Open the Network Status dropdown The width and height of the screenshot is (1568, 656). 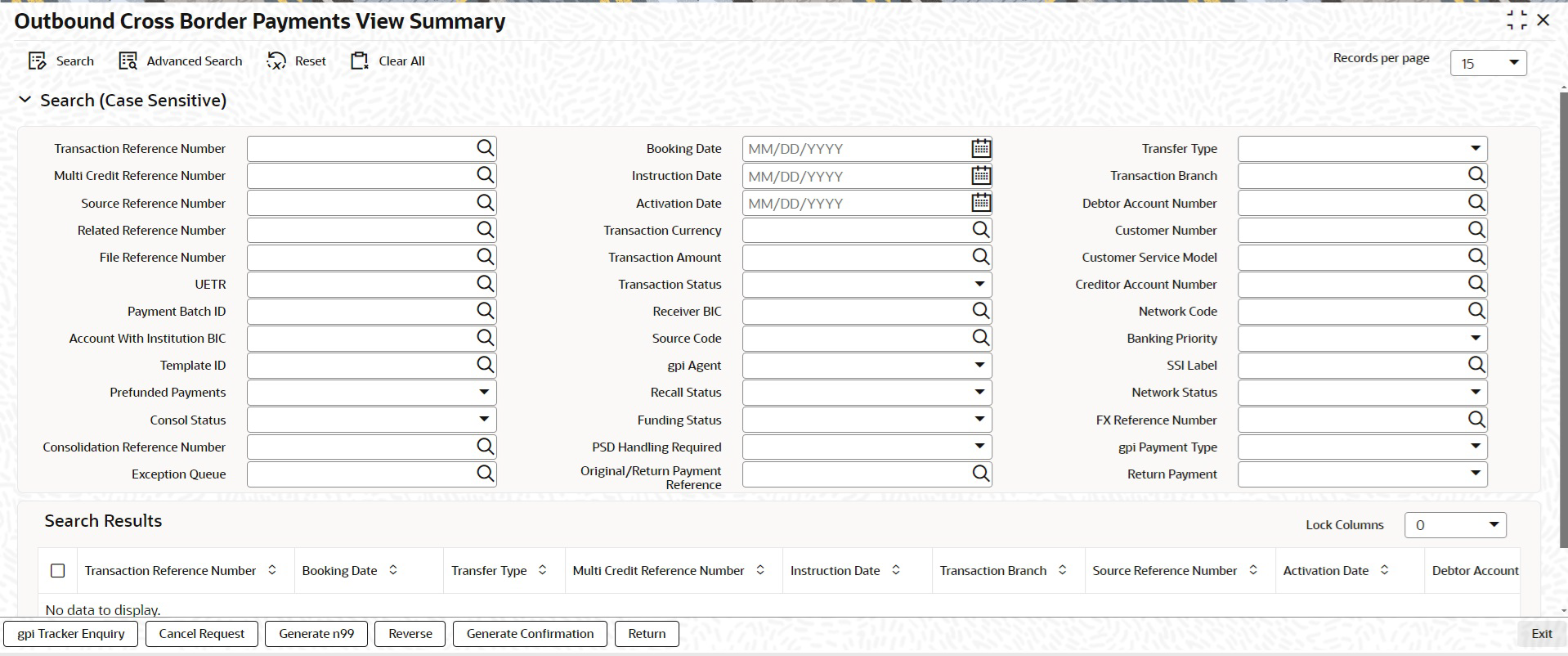click(x=1363, y=392)
